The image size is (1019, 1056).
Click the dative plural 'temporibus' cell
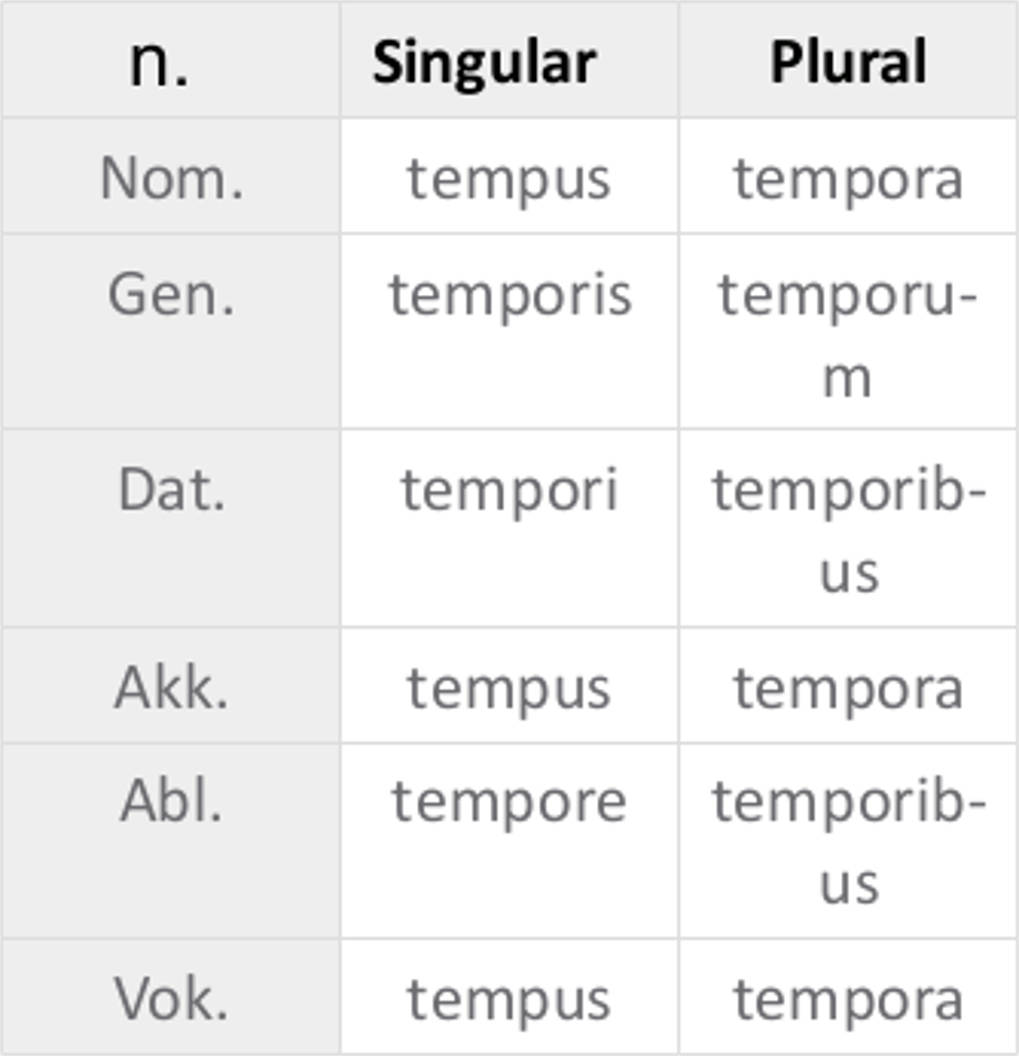[x=848, y=530]
